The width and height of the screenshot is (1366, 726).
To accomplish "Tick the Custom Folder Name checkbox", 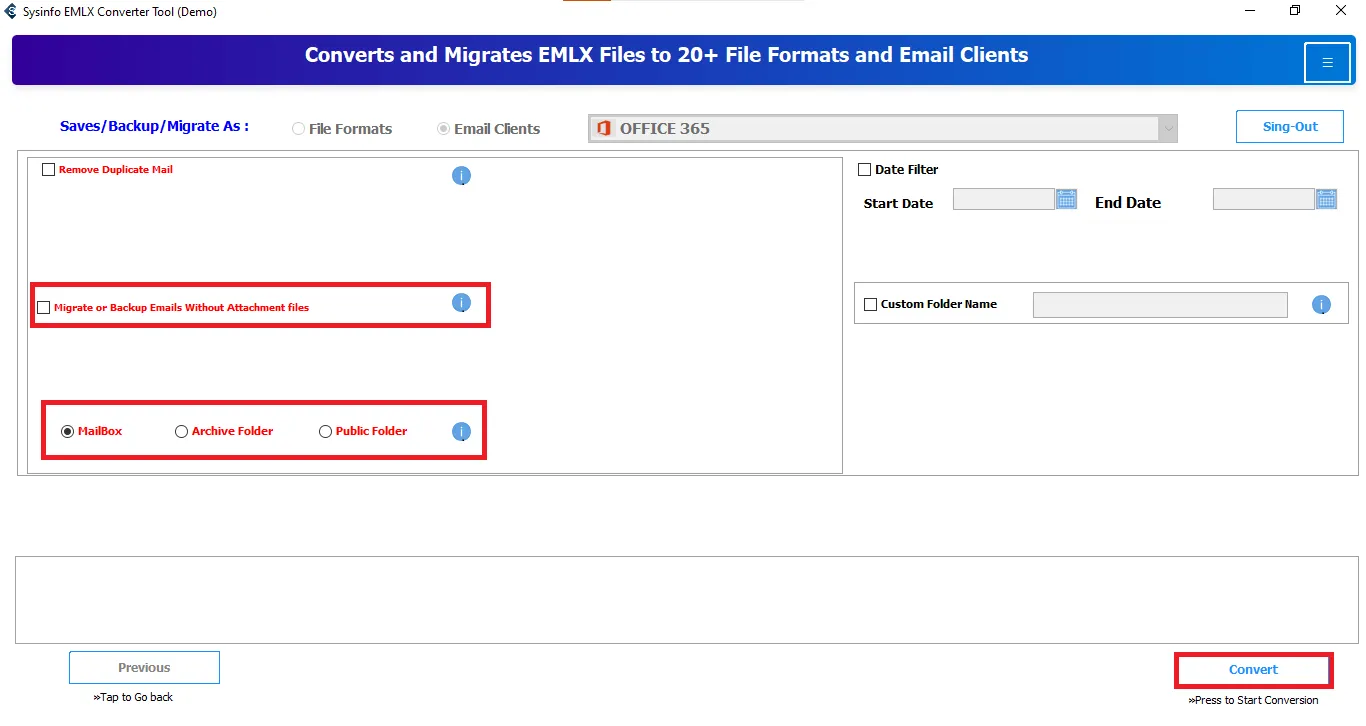I will (x=870, y=304).
